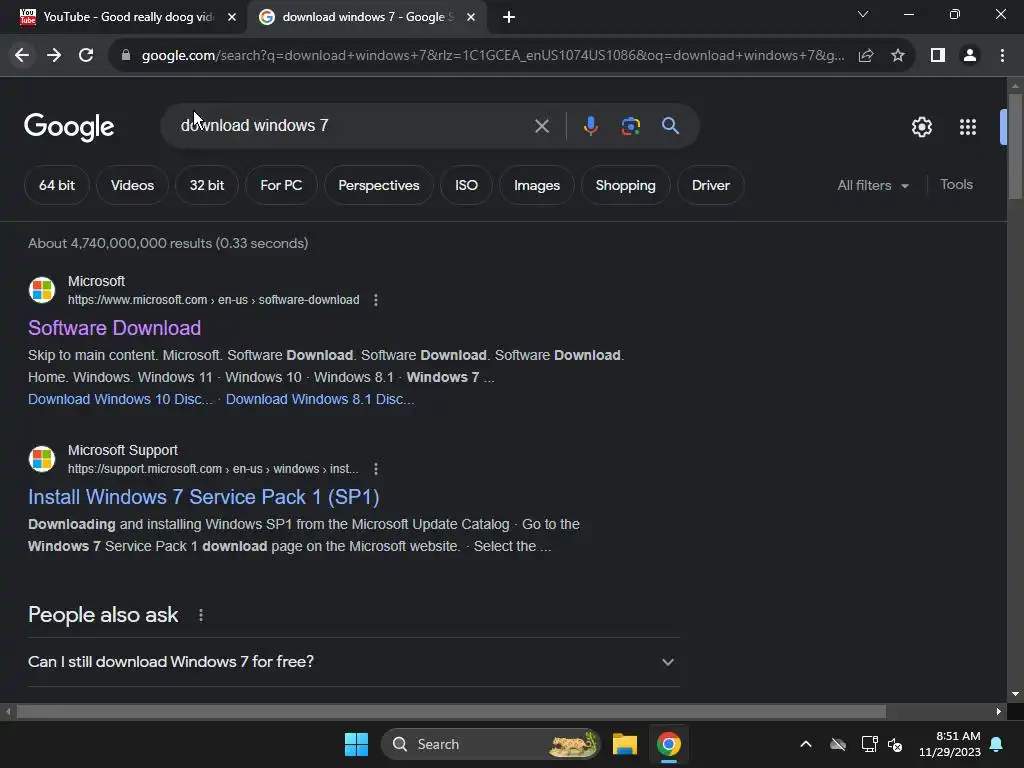Screen dimensions: 1024x768
Task: View site information via the padlock icon
Action: [125, 56]
